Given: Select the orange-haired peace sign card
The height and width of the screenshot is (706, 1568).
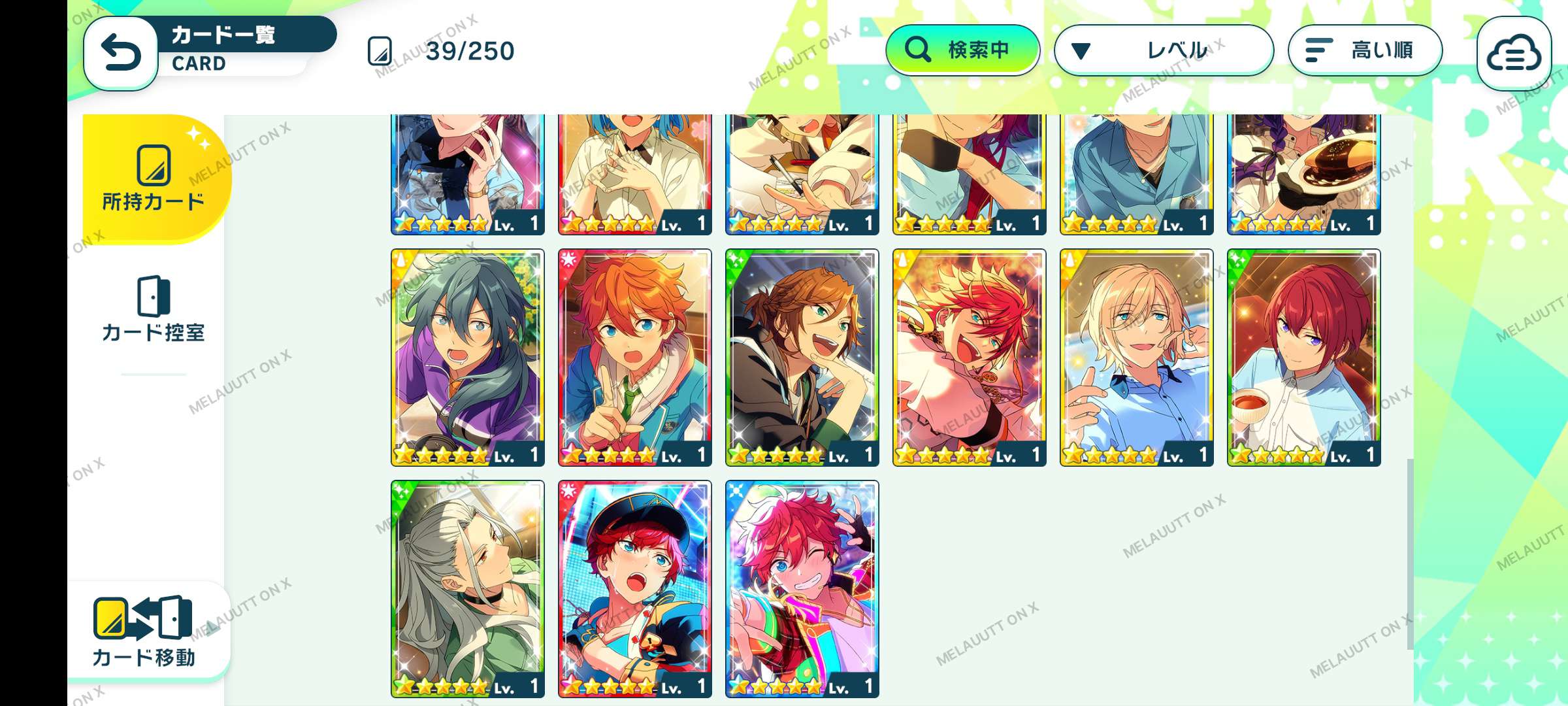Looking at the screenshot, I should click(x=635, y=358).
